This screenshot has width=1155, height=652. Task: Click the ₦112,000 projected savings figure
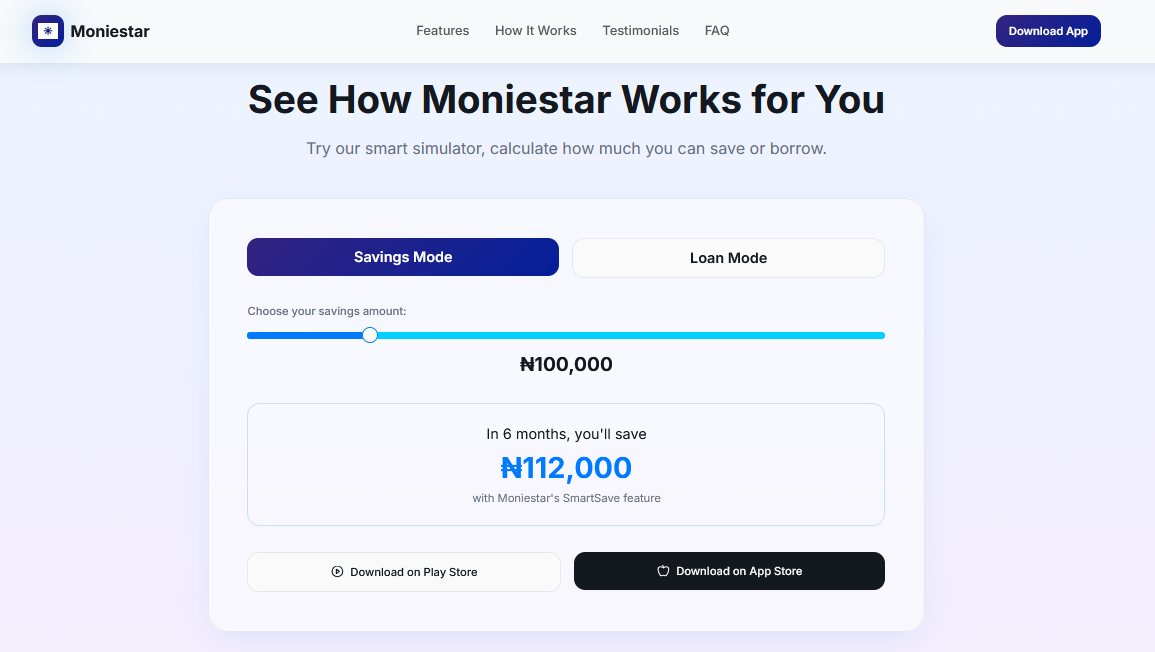point(565,467)
